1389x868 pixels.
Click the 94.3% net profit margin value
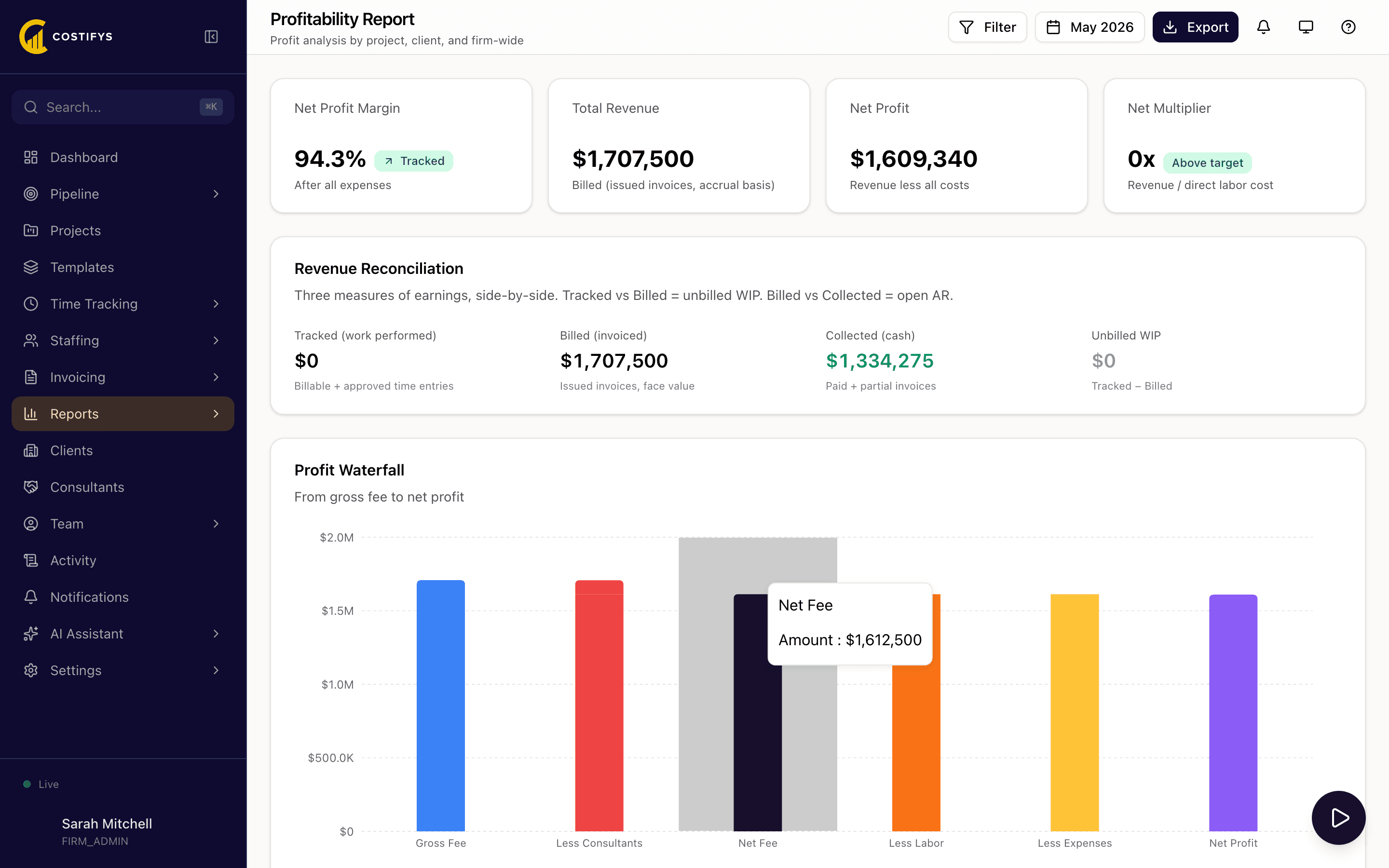click(x=330, y=159)
